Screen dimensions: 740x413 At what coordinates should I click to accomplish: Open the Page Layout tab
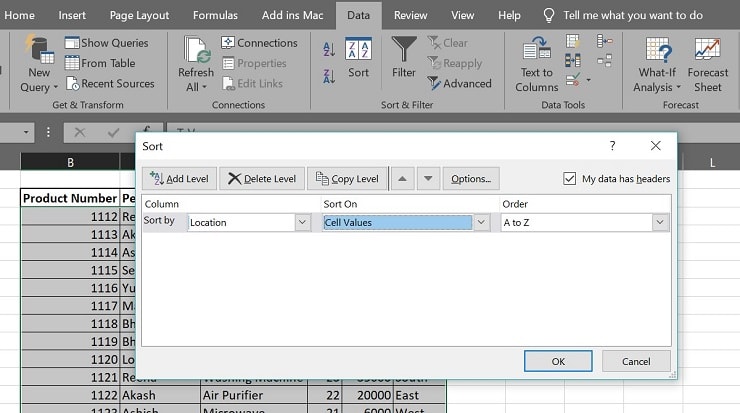click(x=139, y=15)
